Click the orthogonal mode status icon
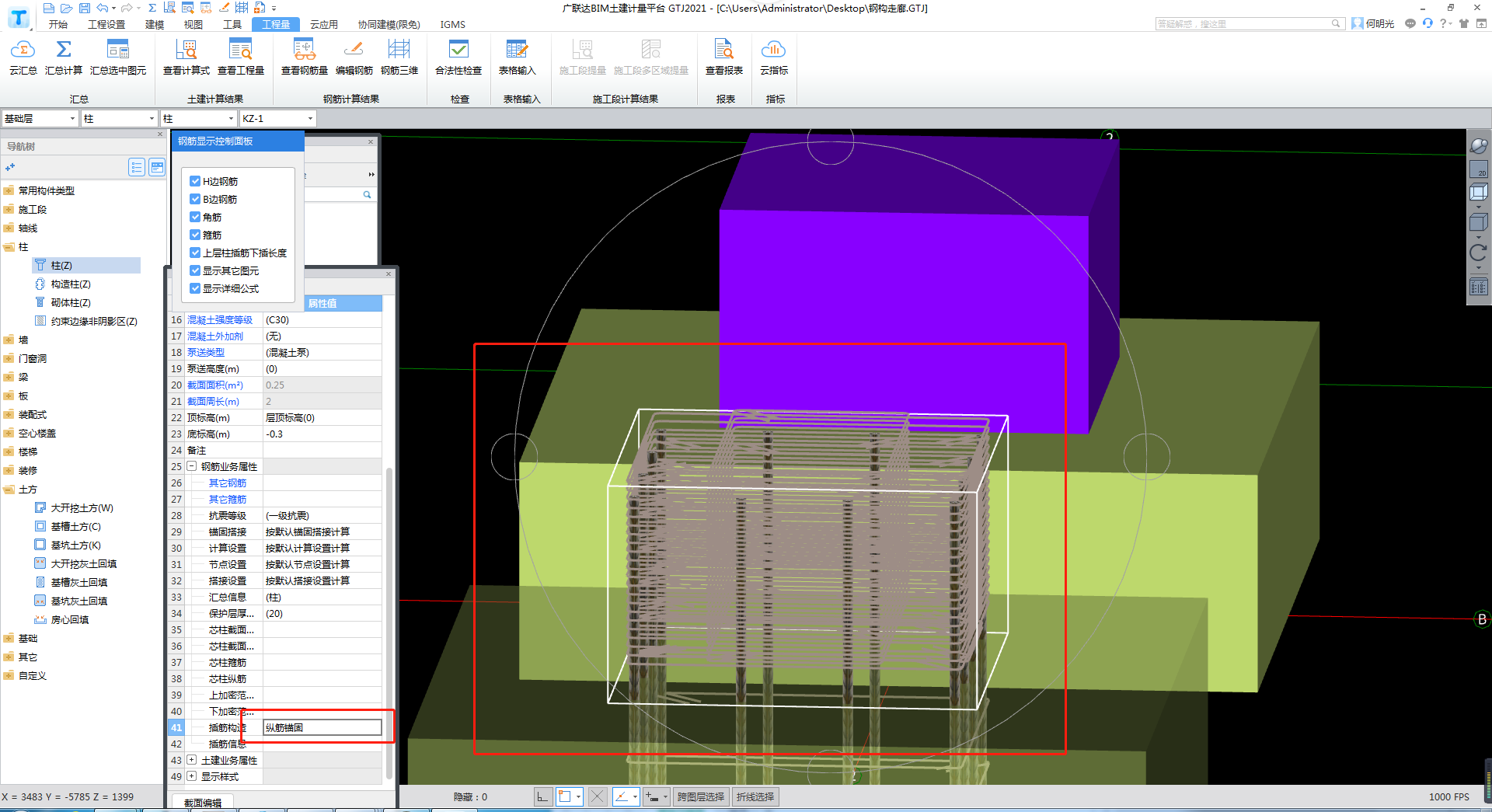Viewport: 1492px width, 812px height. 543,796
